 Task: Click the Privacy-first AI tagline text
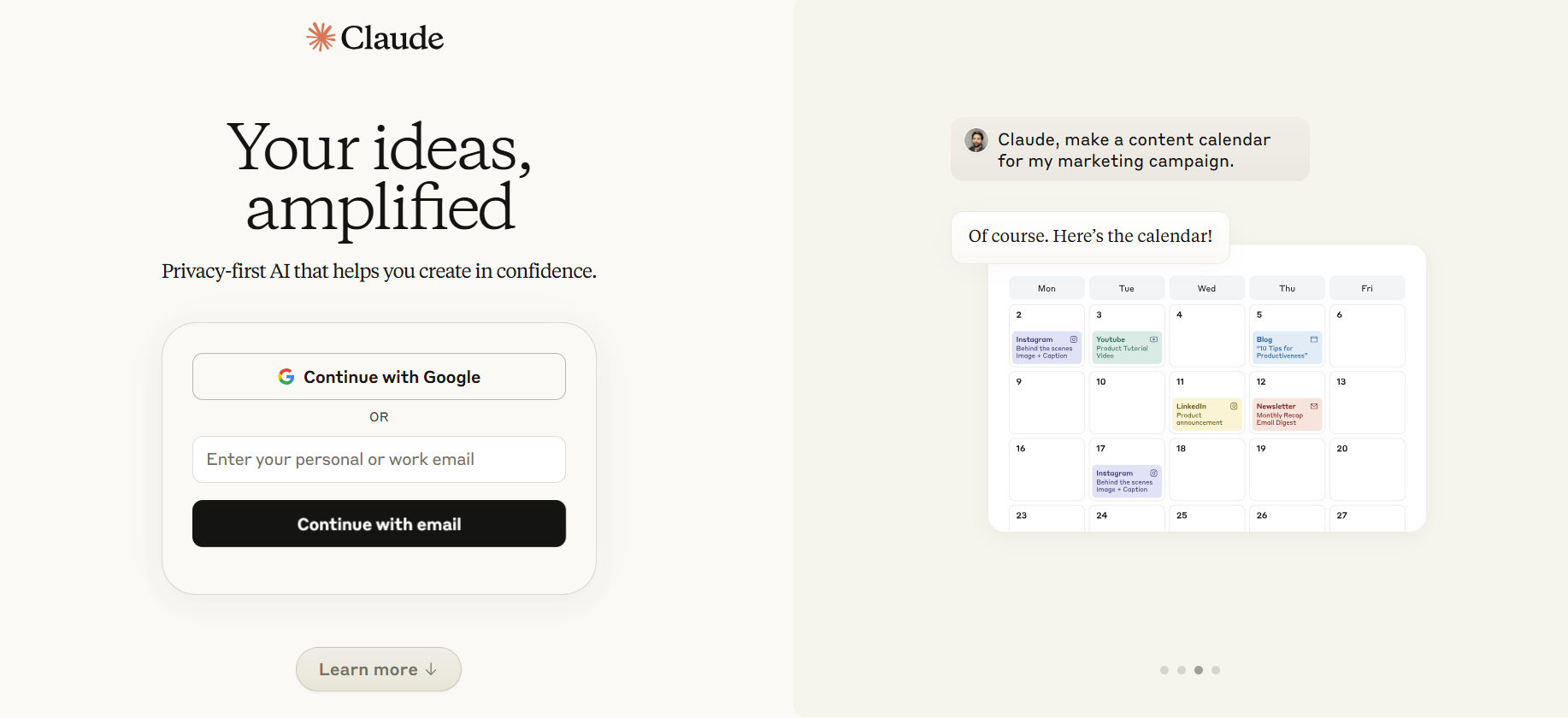click(x=379, y=271)
